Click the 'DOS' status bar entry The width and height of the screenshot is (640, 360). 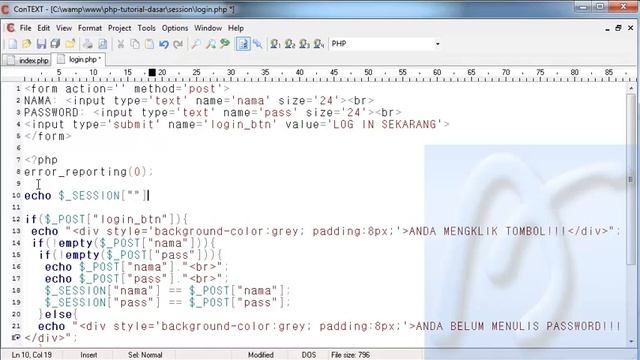point(309,355)
